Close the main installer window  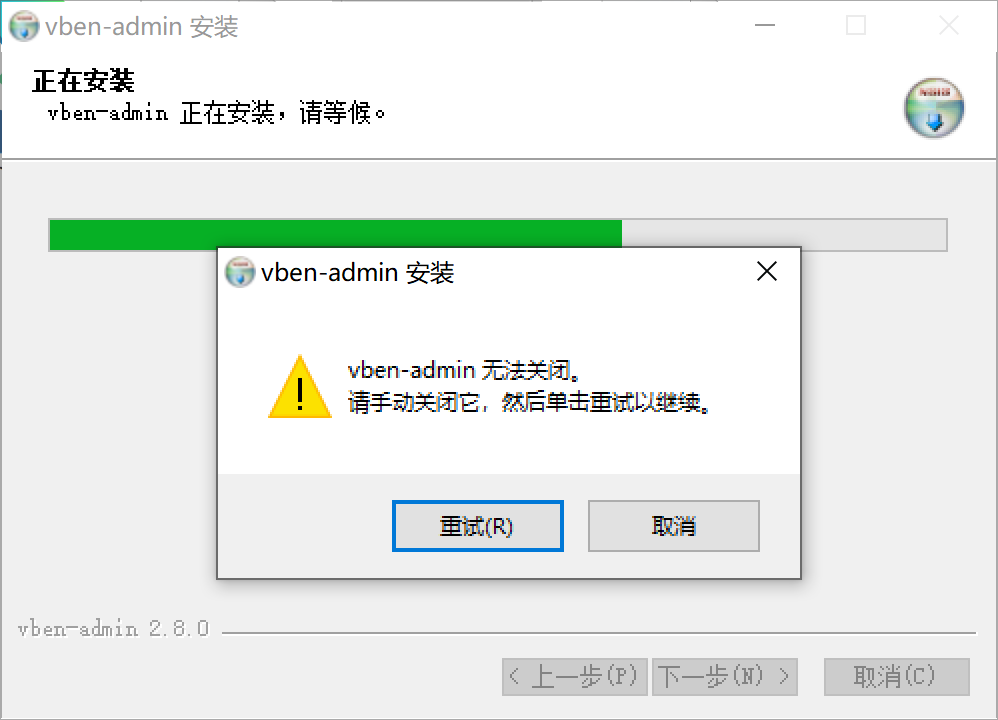point(948,25)
